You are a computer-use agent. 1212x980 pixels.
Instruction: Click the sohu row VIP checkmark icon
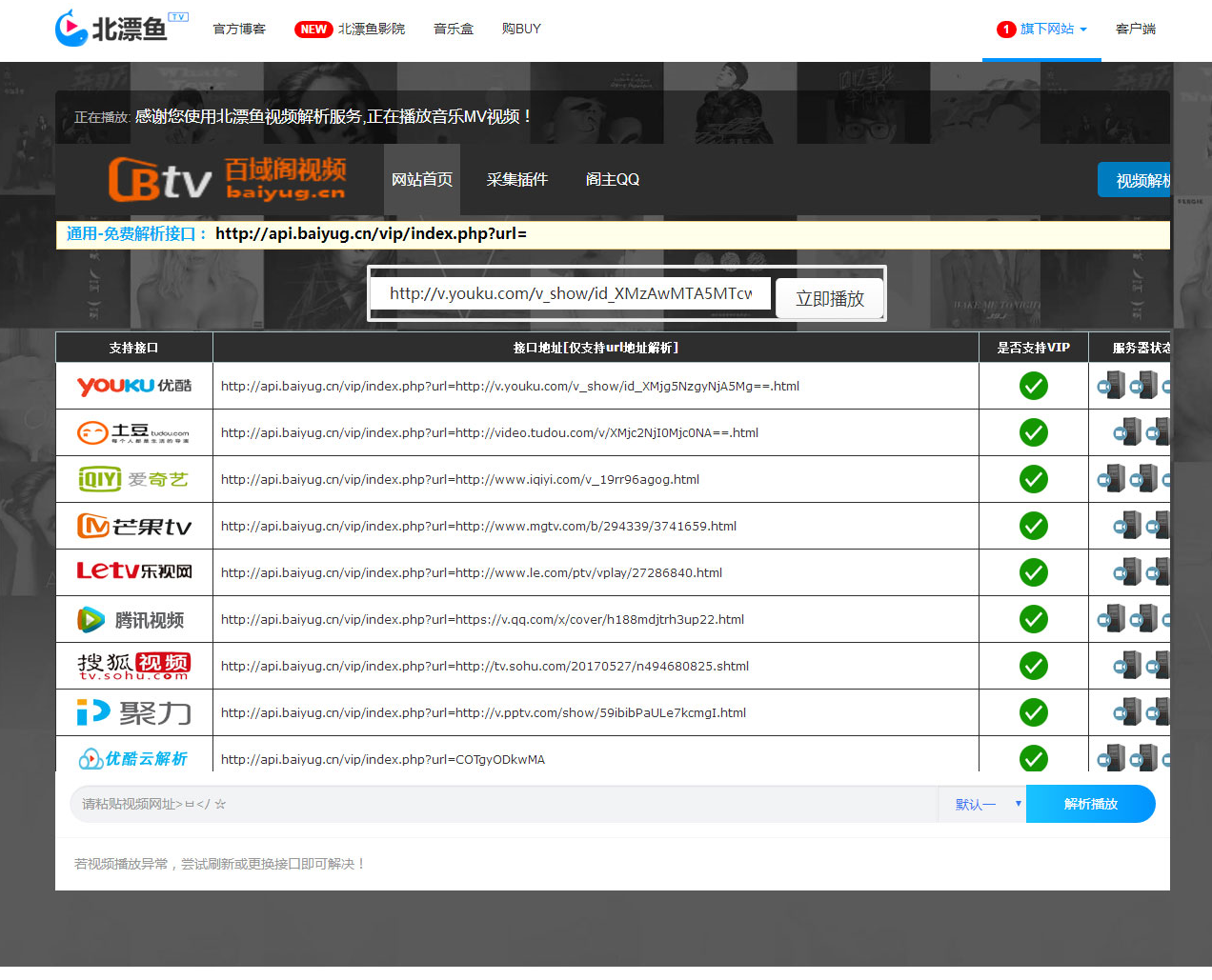(x=1034, y=666)
